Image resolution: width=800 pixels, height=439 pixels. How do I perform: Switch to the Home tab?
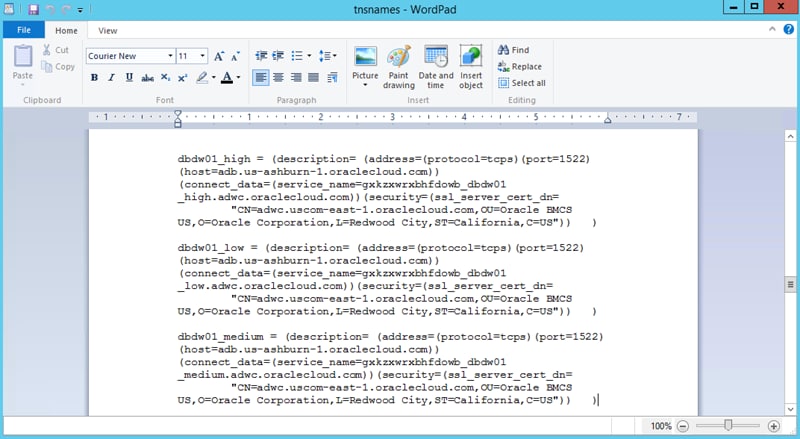[66, 31]
